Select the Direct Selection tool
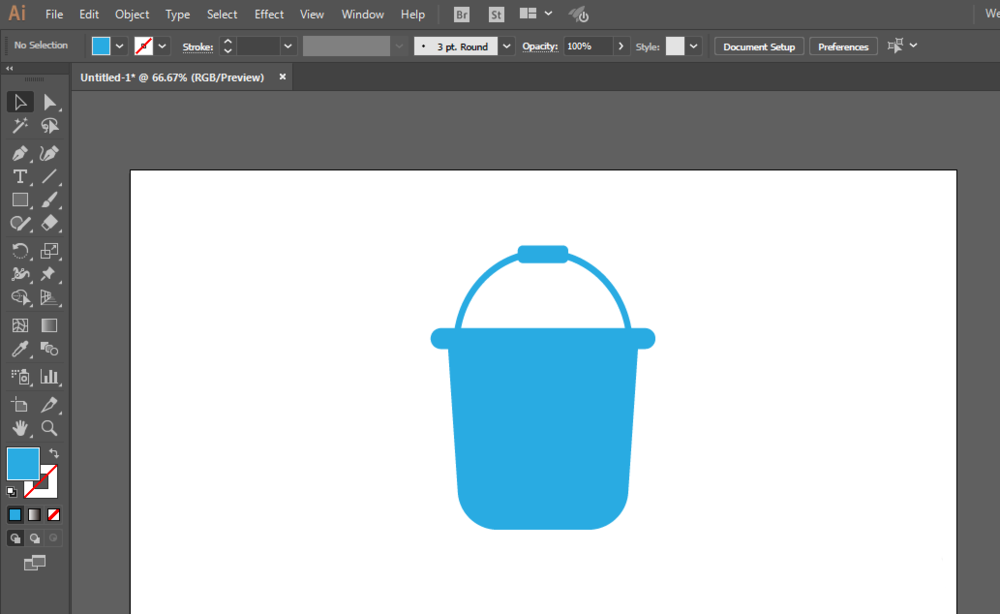 click(x=49, y=102)
